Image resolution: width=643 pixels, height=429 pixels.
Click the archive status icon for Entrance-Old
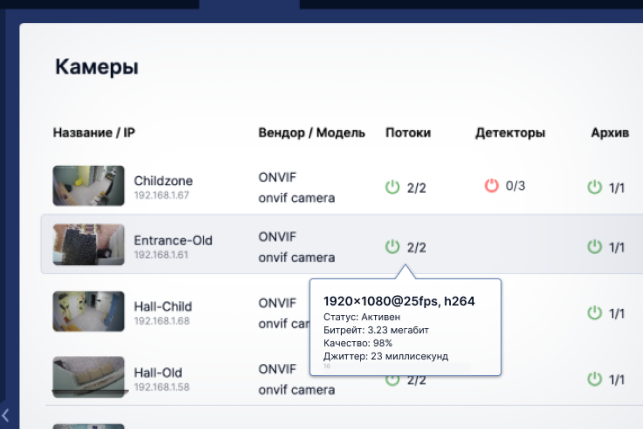tap(595, 247)
